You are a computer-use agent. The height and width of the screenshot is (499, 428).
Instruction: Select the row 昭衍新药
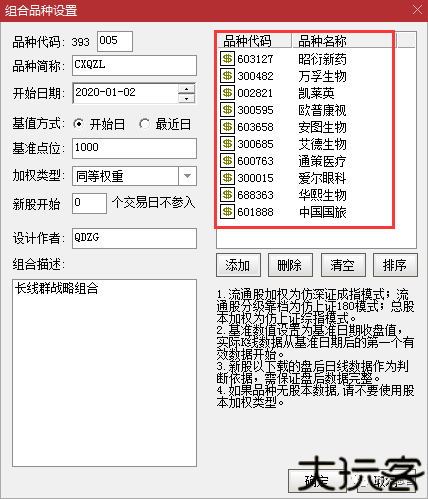pos(322,59)
